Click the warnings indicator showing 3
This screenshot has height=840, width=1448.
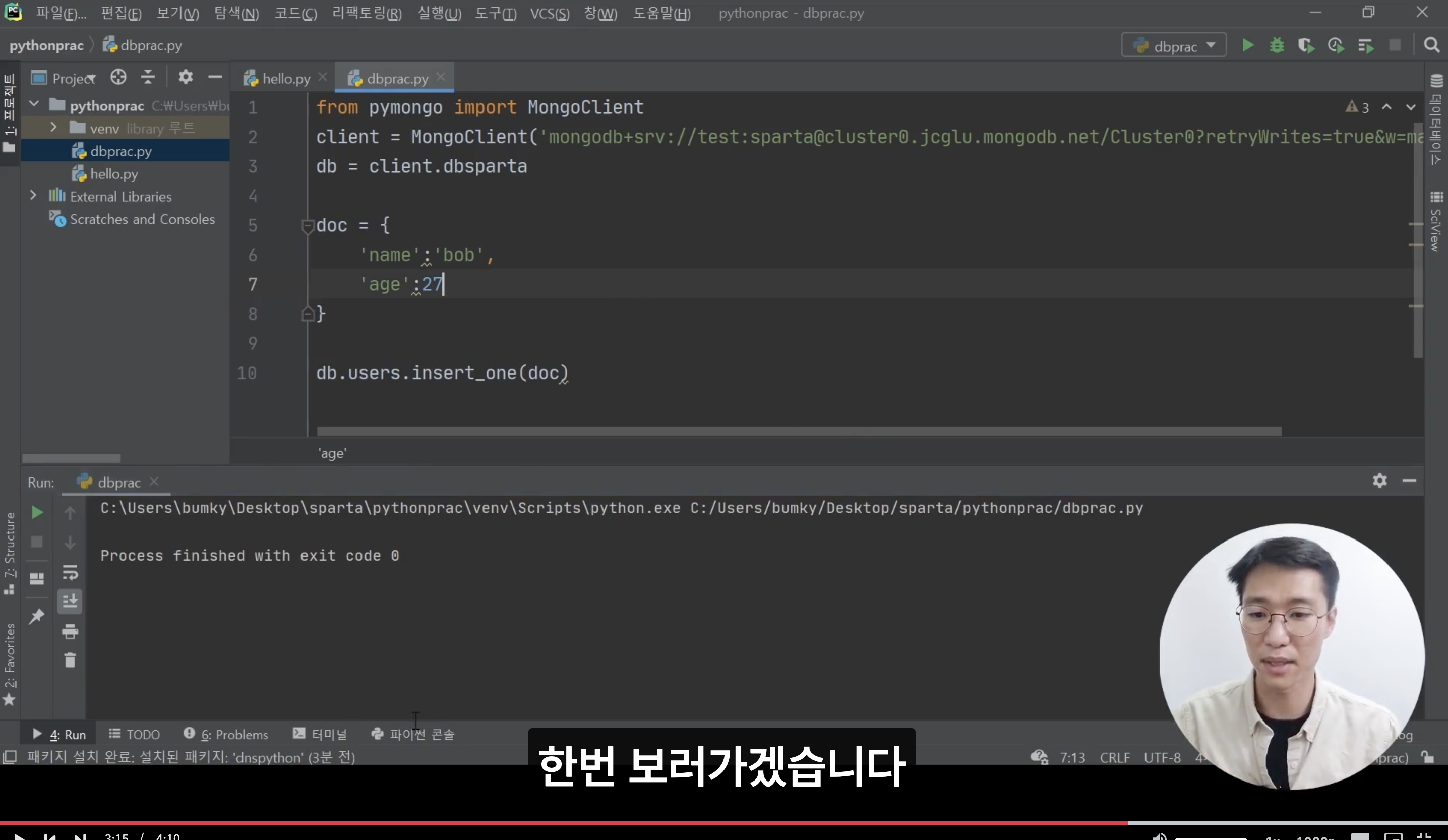(1357, 107)
